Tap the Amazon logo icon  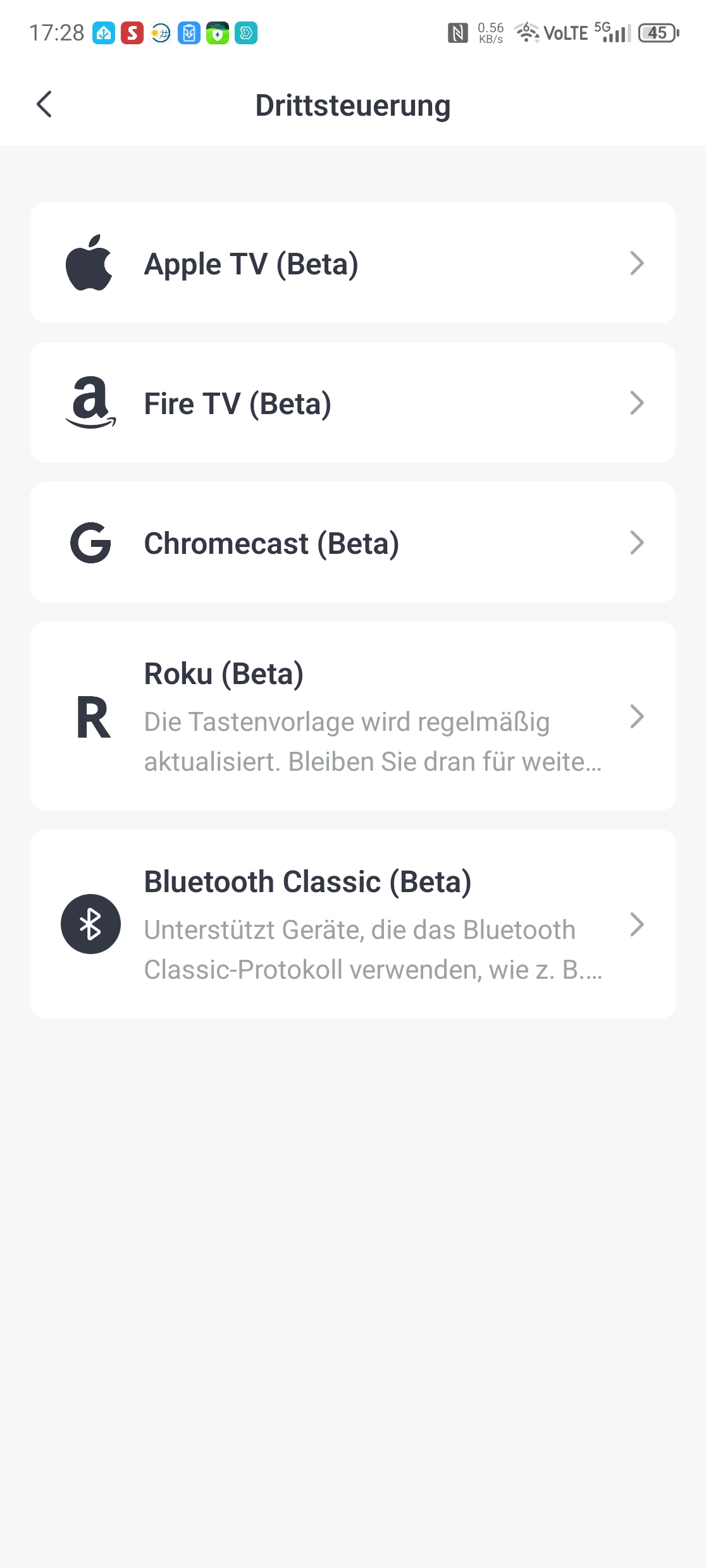pos(90,403)
